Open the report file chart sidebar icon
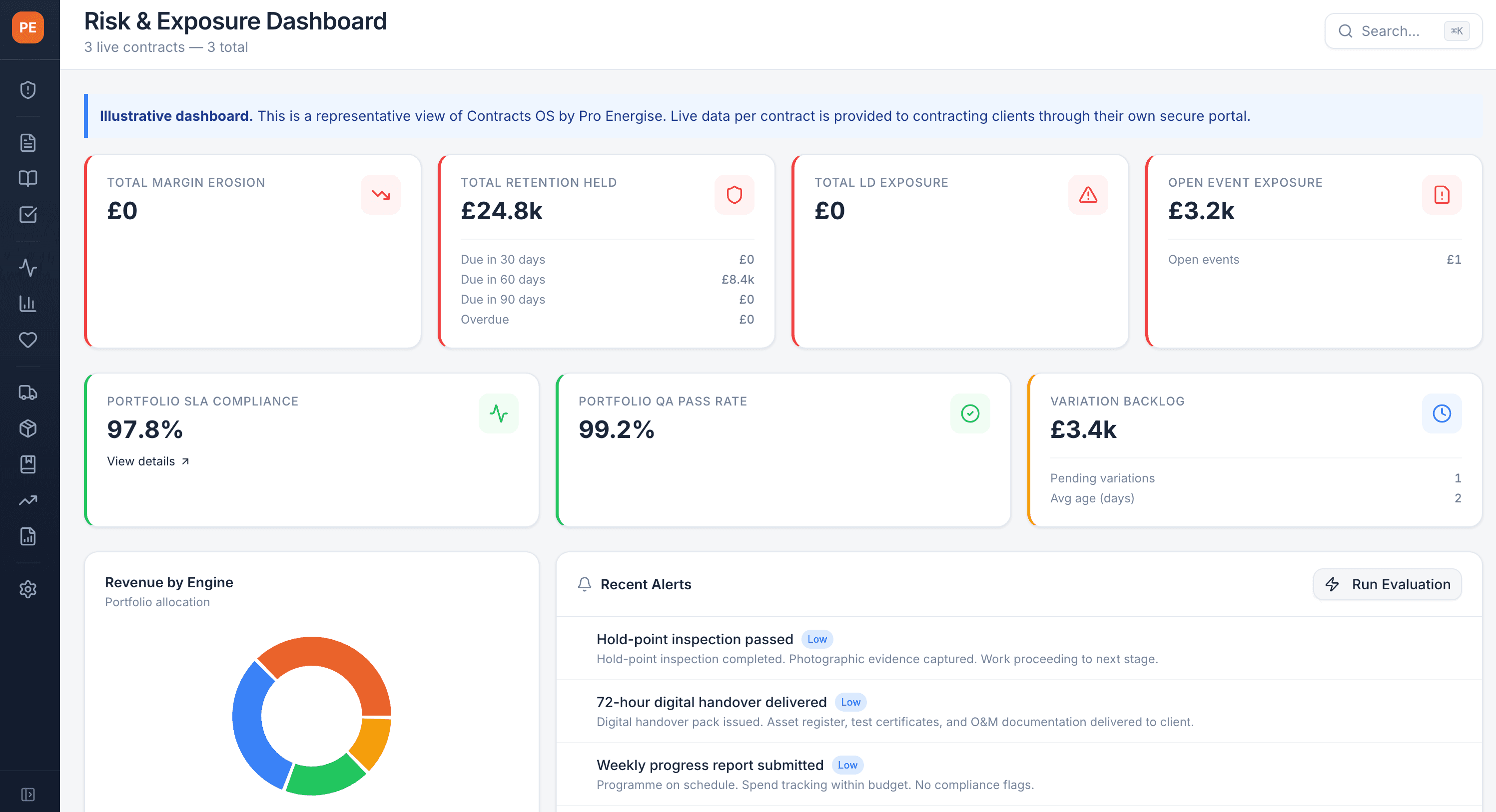The width and height of the screenshot is (1496, 812). (x=28, y=536)
